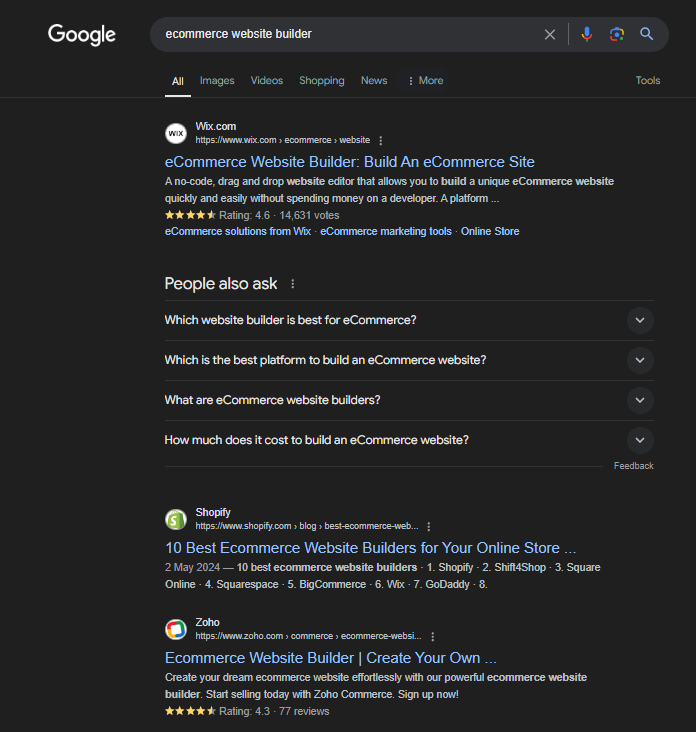Click the 'People also ask' heading
Screen dimensions: 696x732
[221, 284]
